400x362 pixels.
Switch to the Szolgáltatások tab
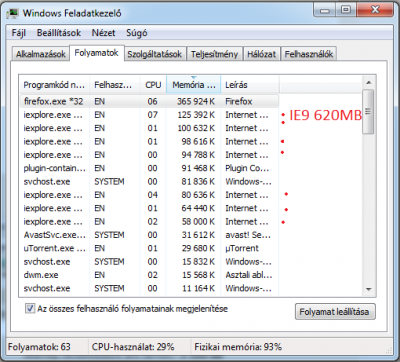[155, 54]
